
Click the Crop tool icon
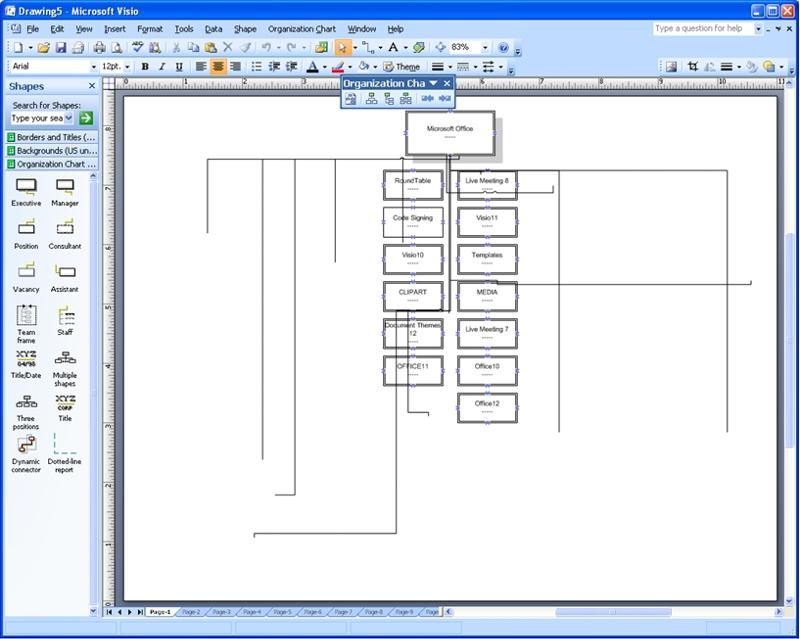pos(692,66)
